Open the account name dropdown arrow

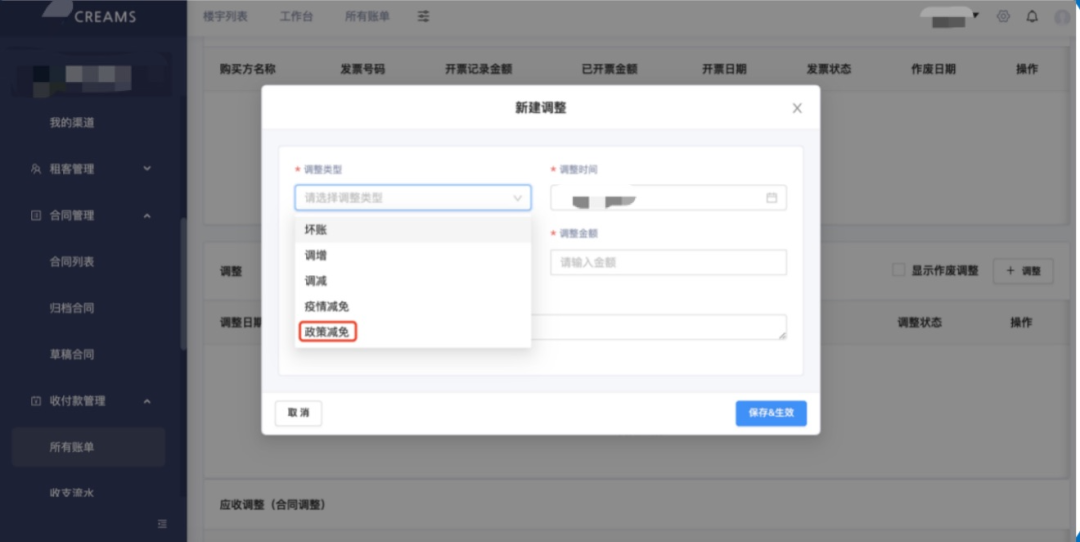976,15
